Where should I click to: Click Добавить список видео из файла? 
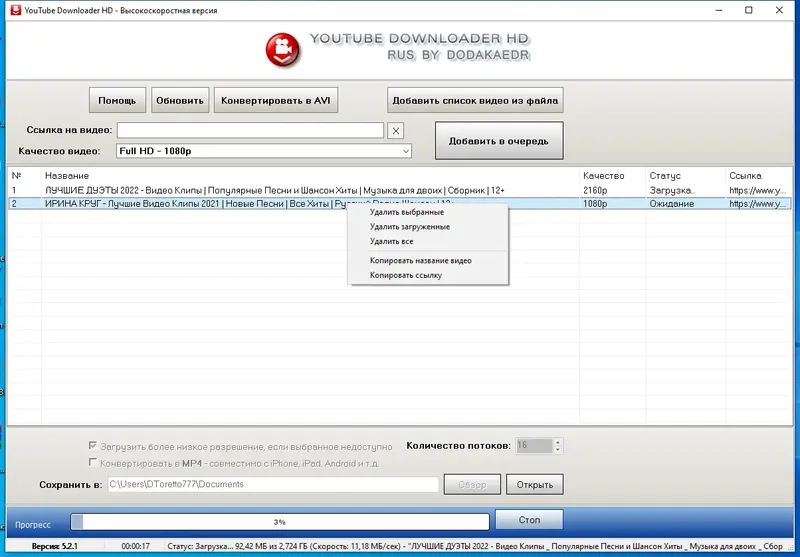tap(475, 100)
